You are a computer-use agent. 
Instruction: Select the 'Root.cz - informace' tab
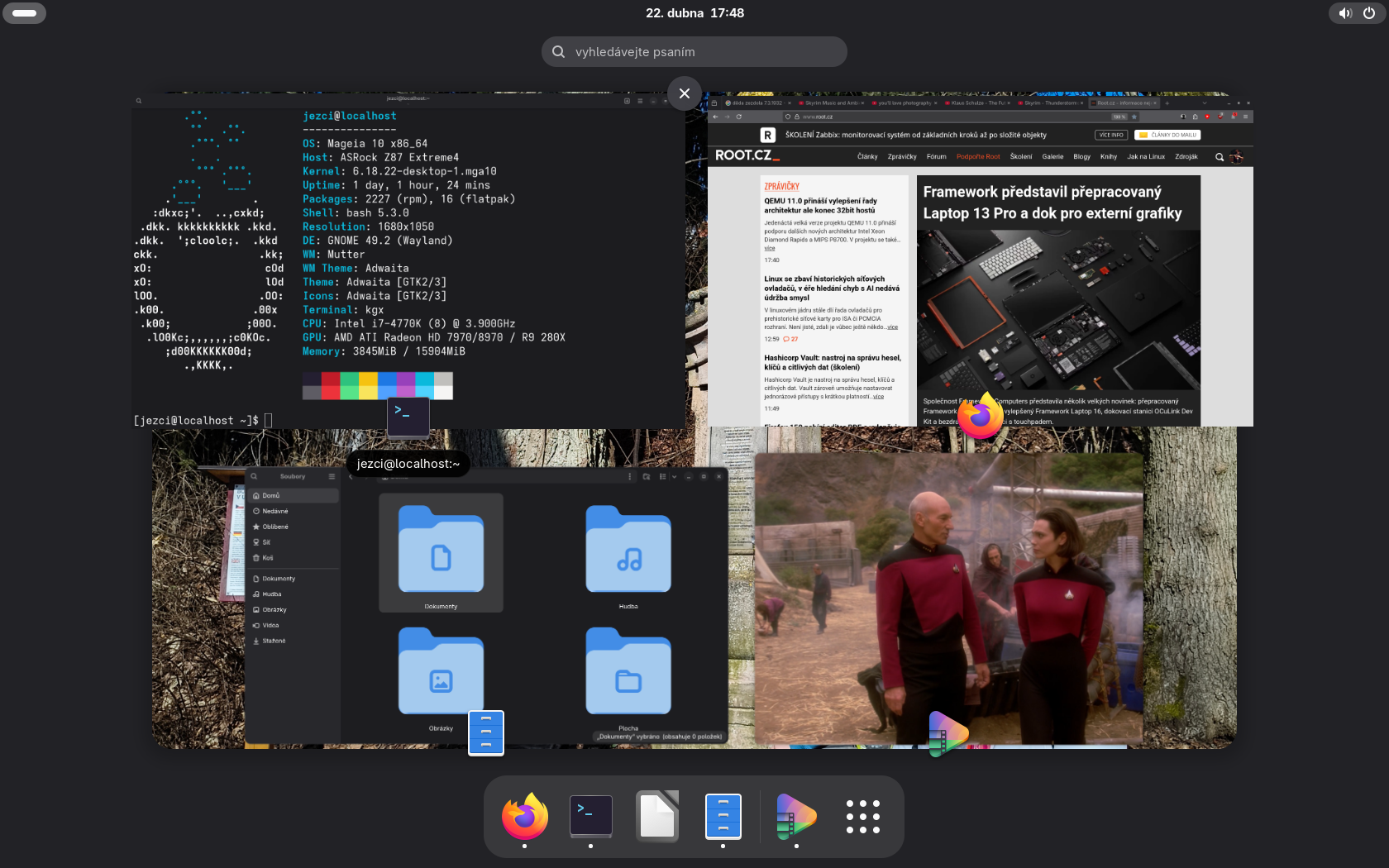click(x=1124, y=103)
